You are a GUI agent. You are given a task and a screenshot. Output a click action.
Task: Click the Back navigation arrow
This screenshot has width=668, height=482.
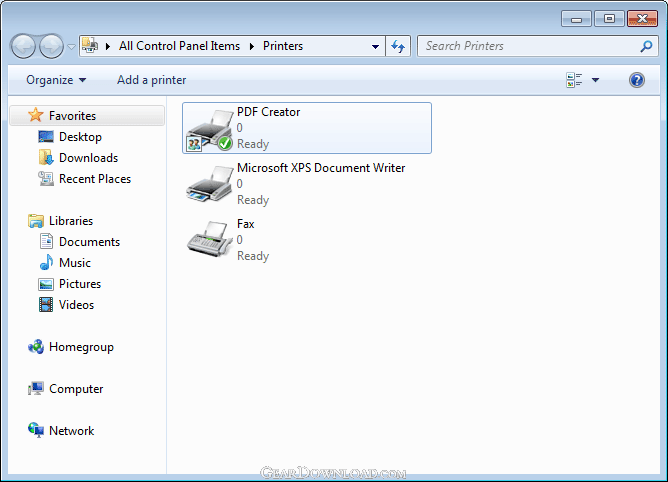click(x=23, y=46)
